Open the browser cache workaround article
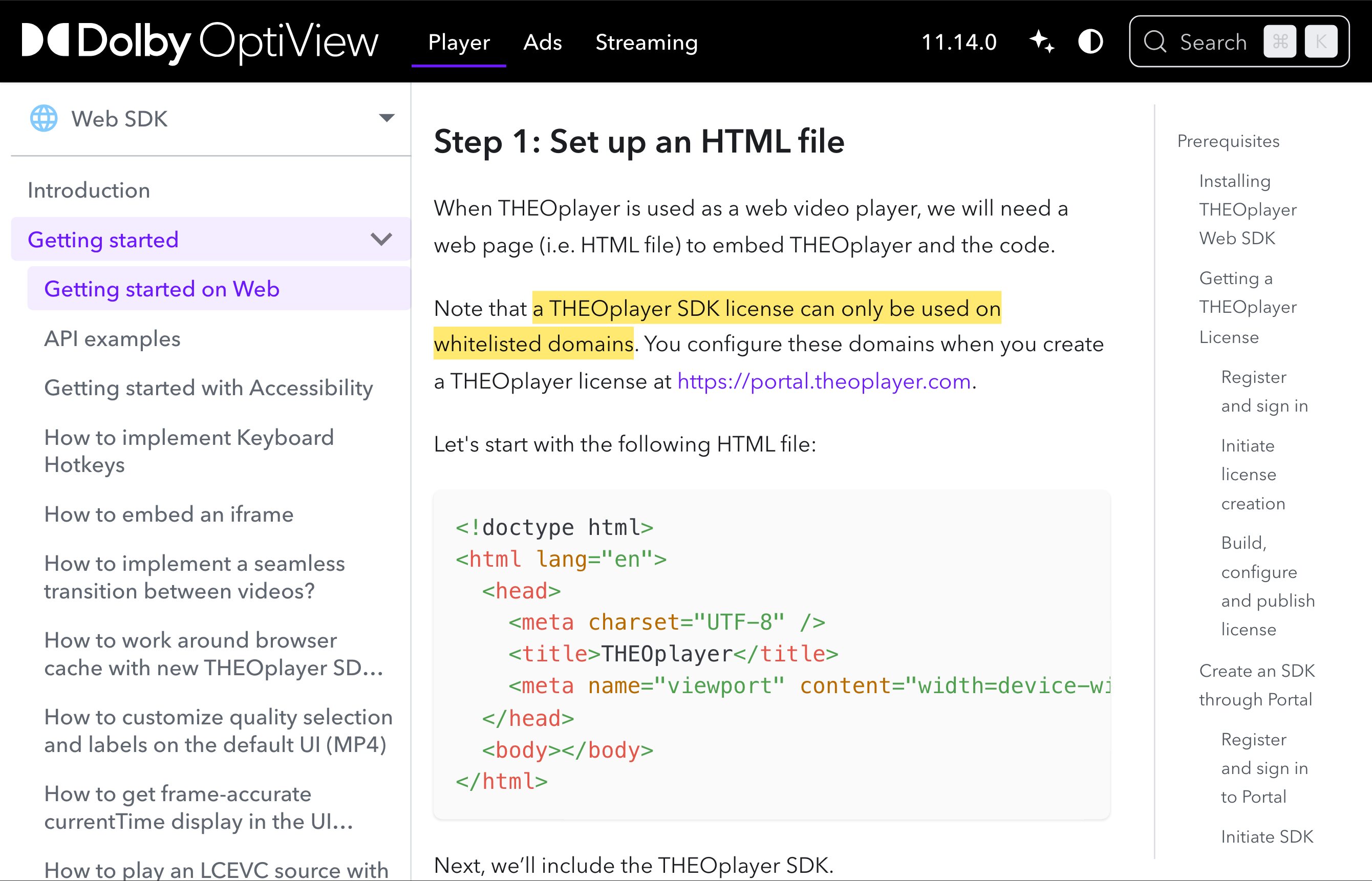The image size is (1372, 881). point(213,653)
